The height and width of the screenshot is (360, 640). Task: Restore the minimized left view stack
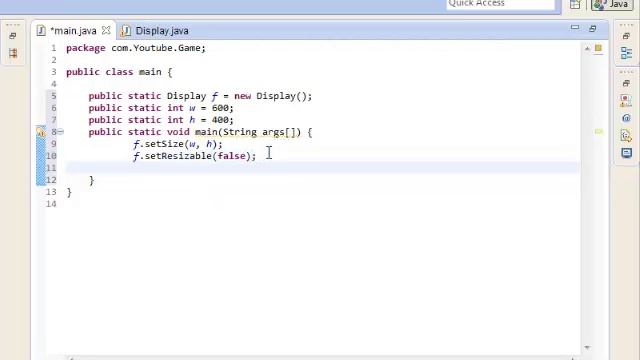coord(13,36)
